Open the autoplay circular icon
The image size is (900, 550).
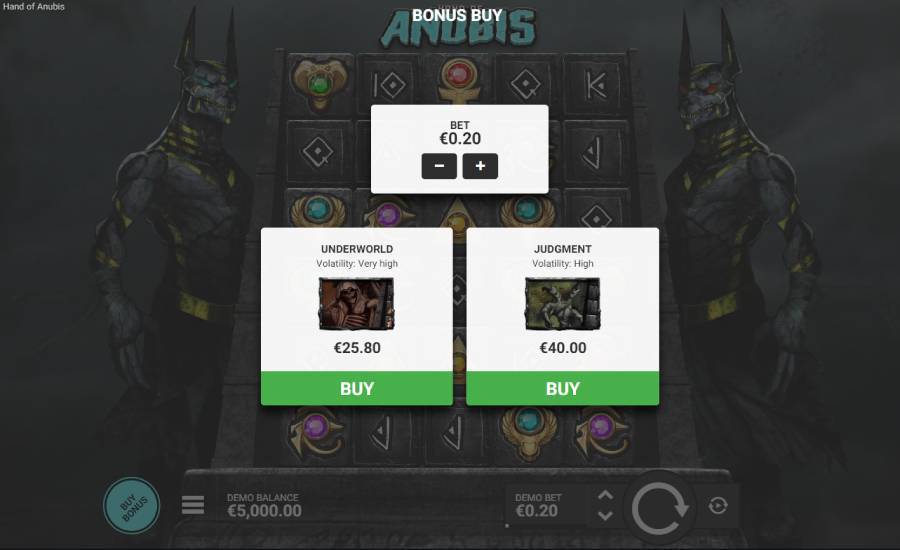718,506
